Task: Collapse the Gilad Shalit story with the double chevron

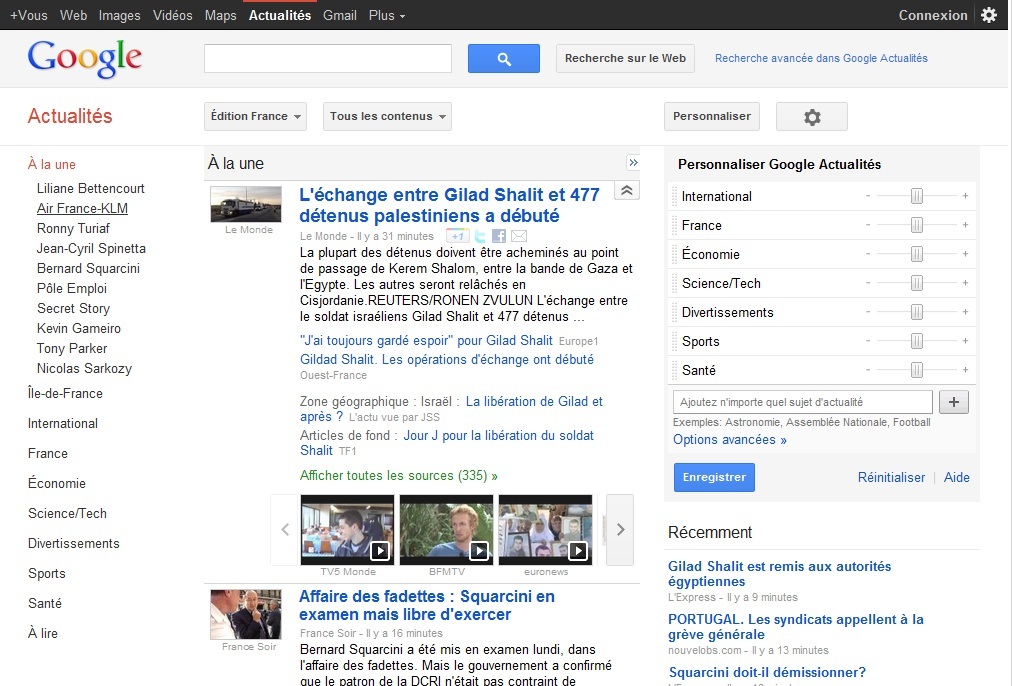Action: point(626,191)
